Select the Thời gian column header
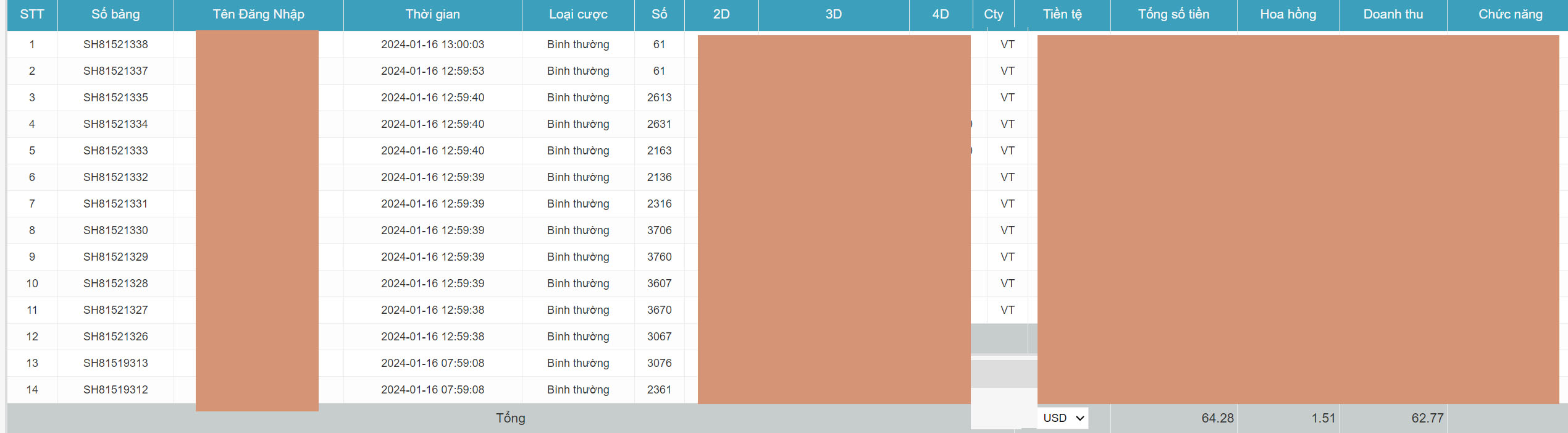The image size is (1568, 433). [x=432, y=14]
